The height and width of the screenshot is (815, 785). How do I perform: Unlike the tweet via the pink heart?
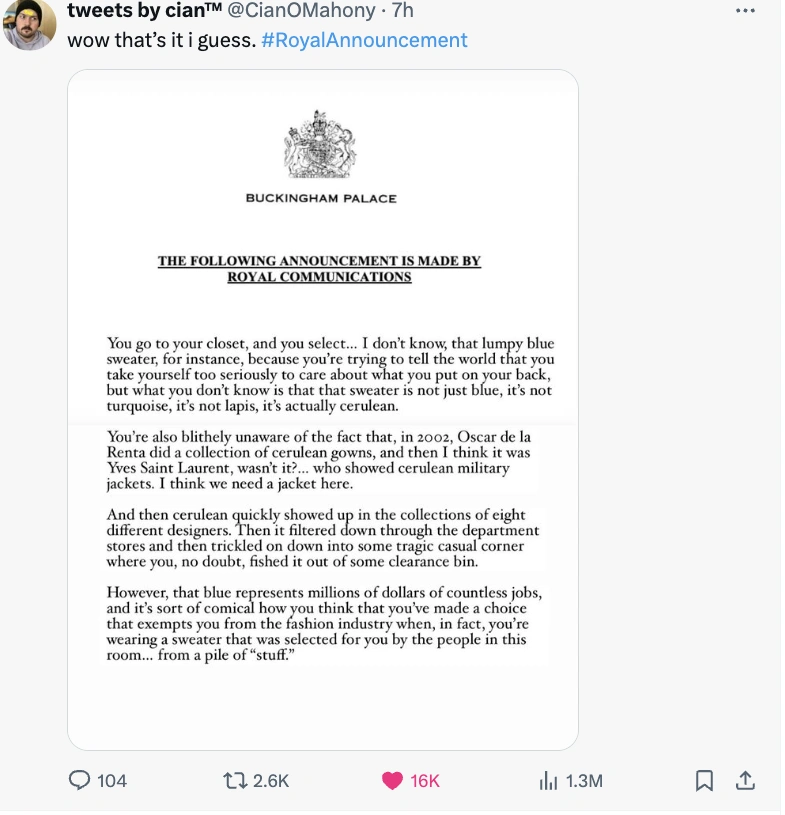tap(393, 780)
